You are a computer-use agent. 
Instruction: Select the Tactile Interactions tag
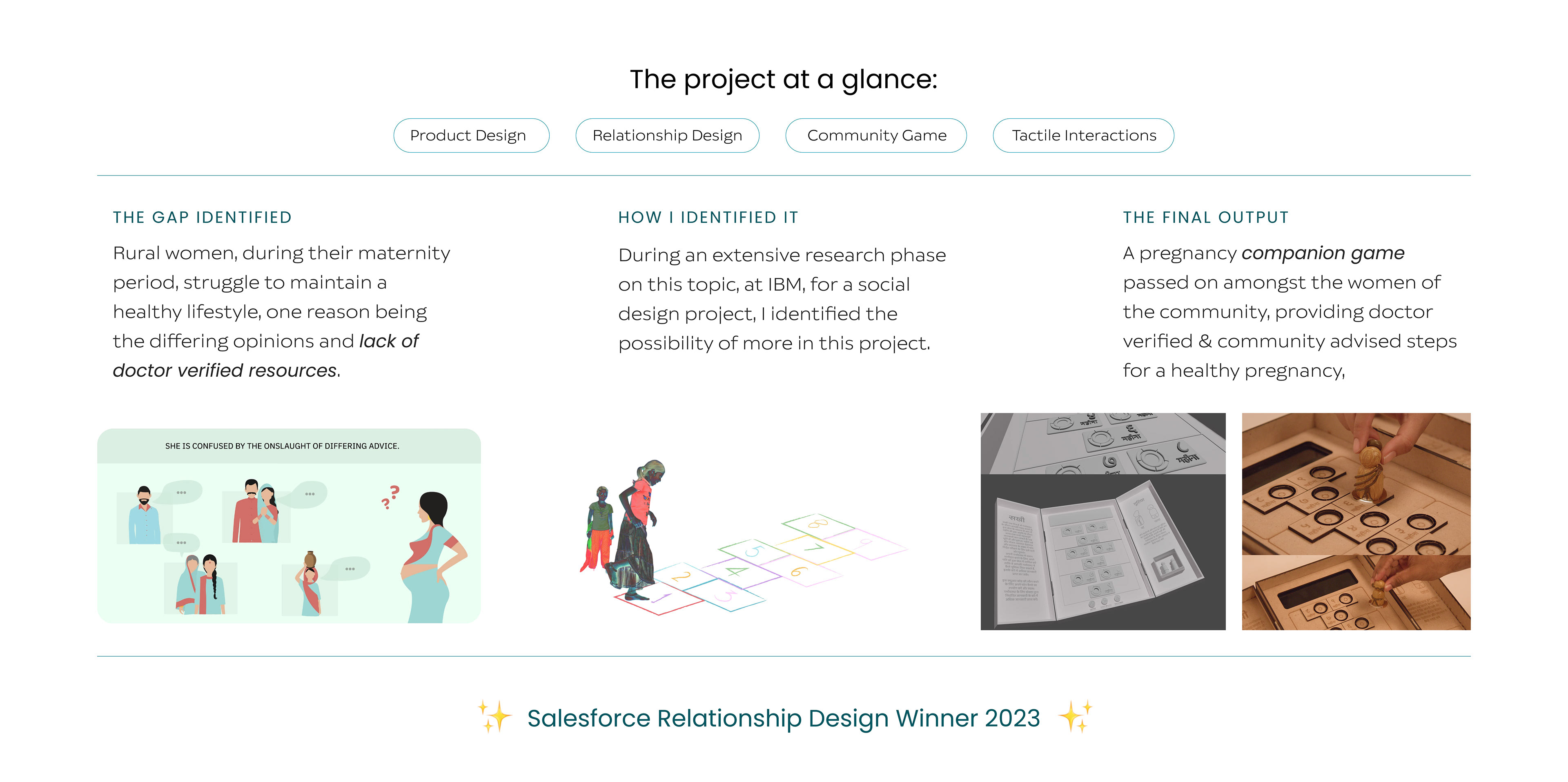1083,135
